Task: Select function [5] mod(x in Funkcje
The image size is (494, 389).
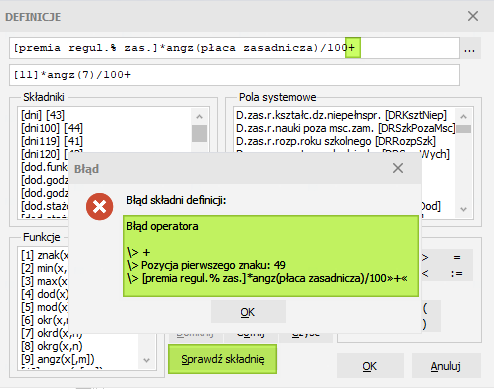Action: click(x=44, y=307)
